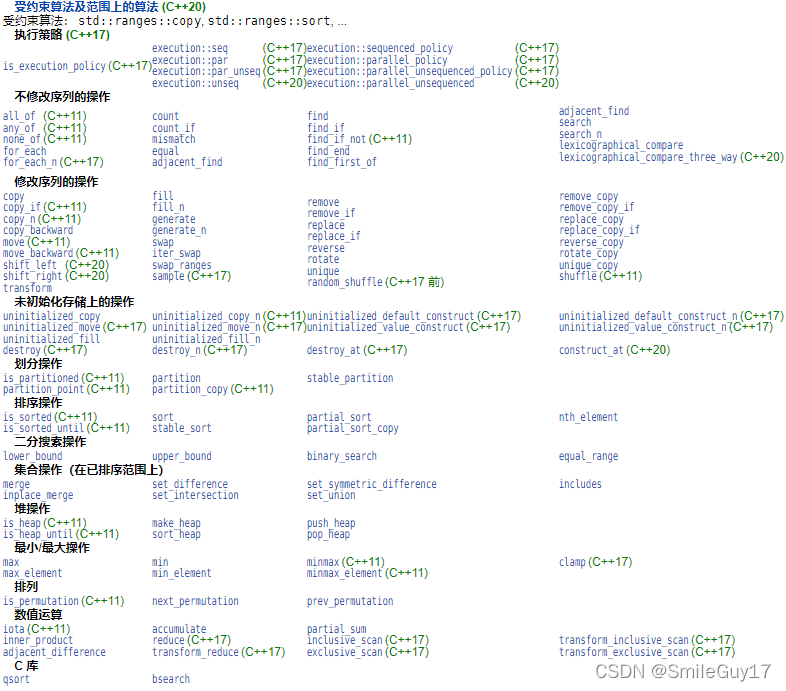This screenshot has width=786, height=691.
Task: Open the search_n link
Action: tap(580, 134)
